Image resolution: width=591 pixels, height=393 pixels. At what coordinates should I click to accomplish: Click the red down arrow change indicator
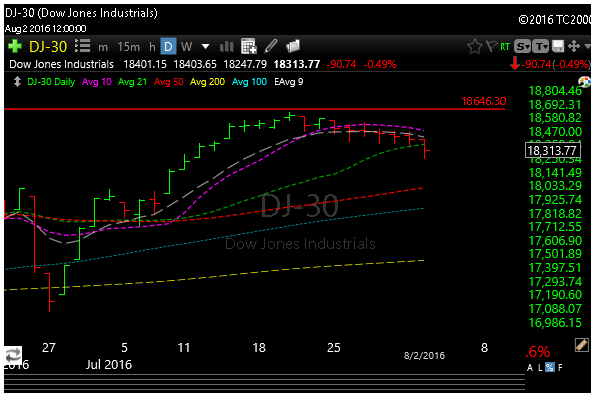pyautogui.click(x=514, y=64)
